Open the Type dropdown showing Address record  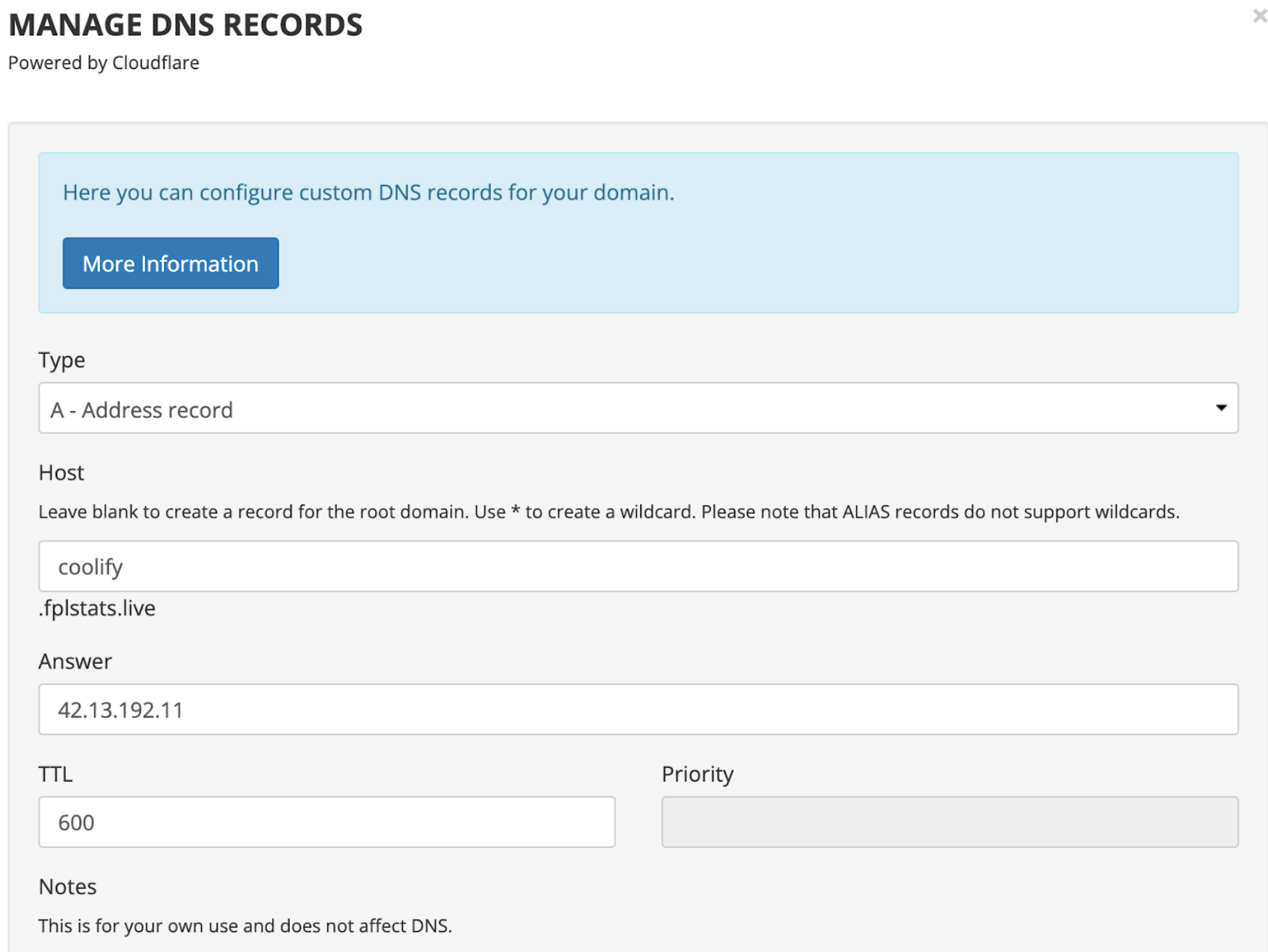tap(628, 408)
